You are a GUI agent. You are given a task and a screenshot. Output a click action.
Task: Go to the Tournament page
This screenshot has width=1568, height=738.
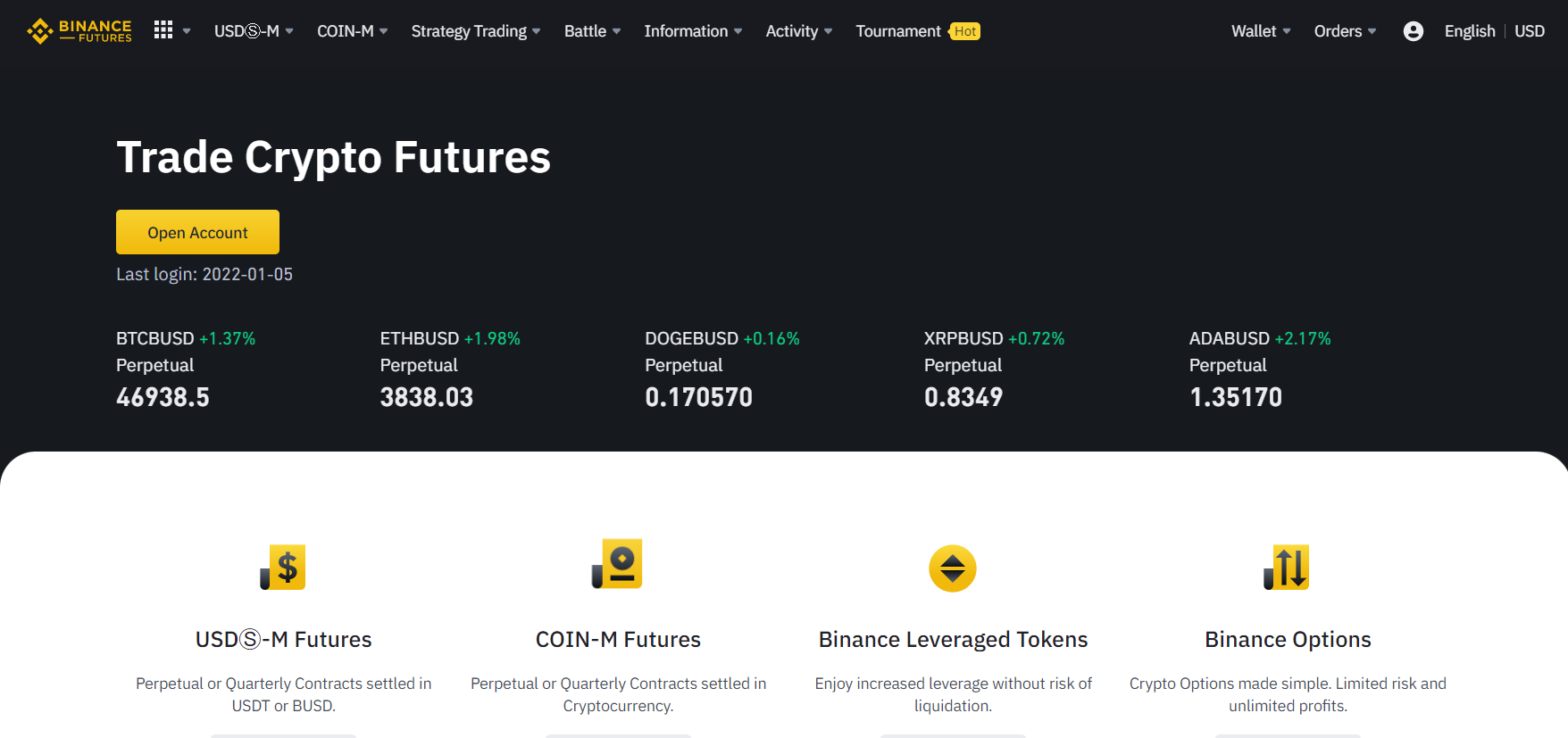(898, 31)
